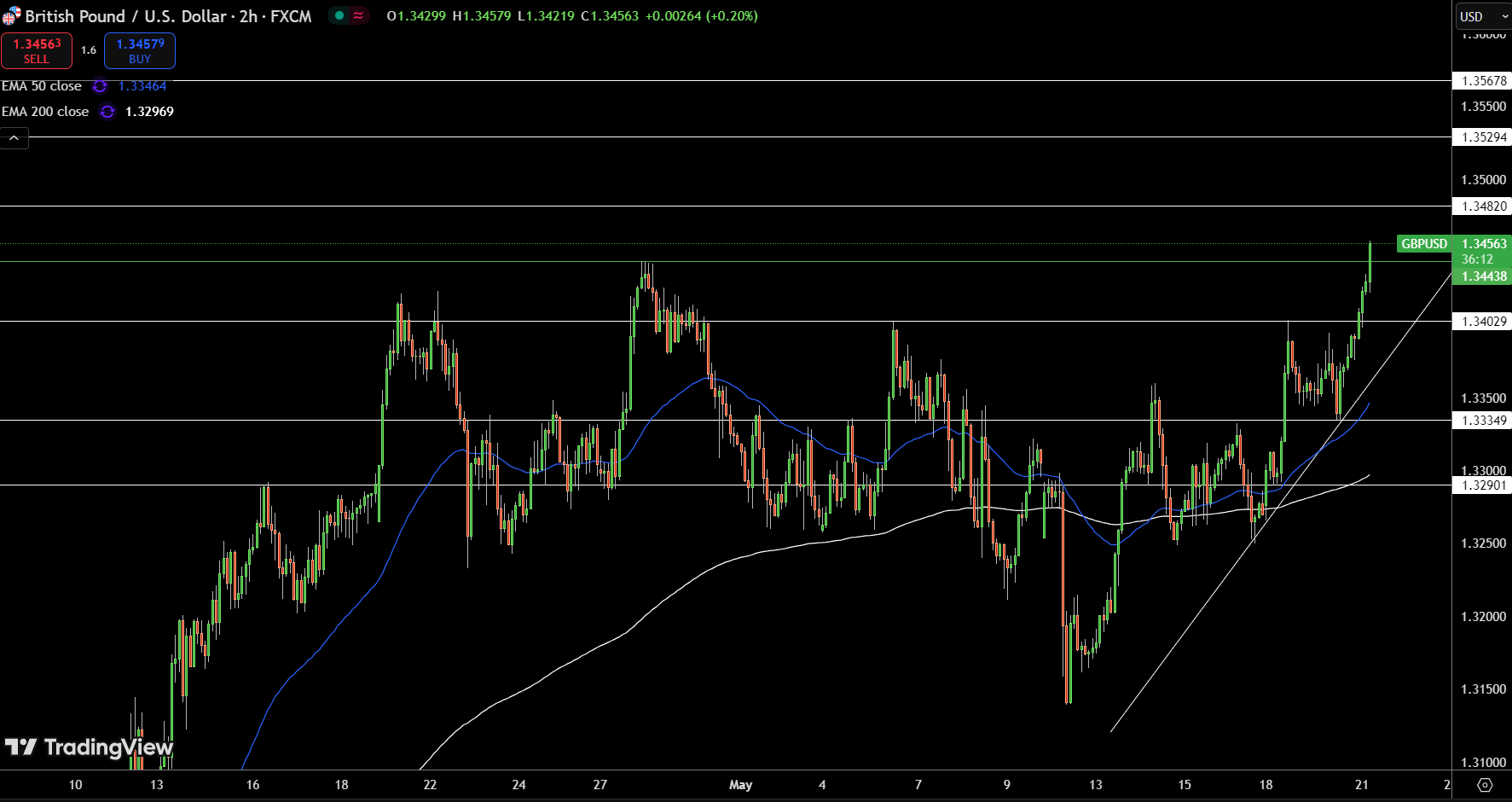
Task: Click the 1.34563 last price label
Action: coord(1484,244)
